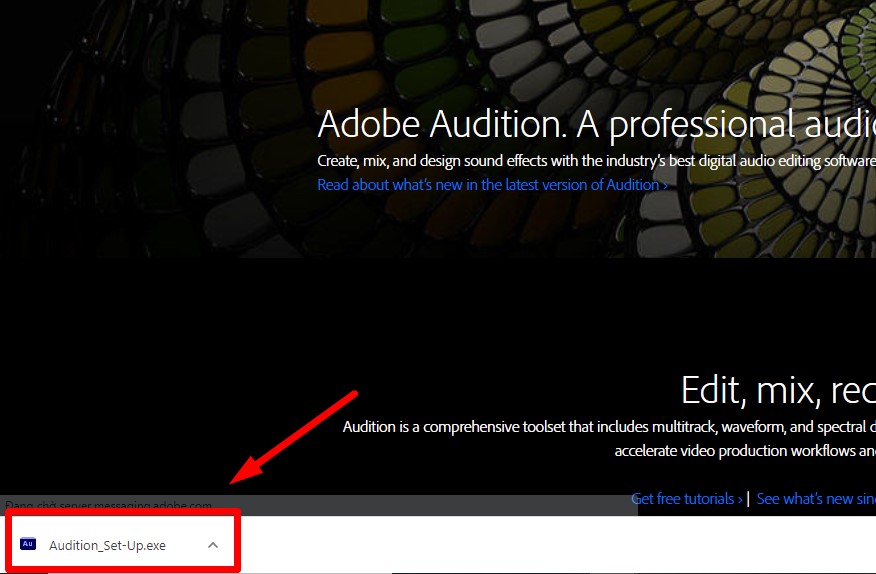Expand the chevron beside Audition_Set-Up.exe

tap(213, 545)
